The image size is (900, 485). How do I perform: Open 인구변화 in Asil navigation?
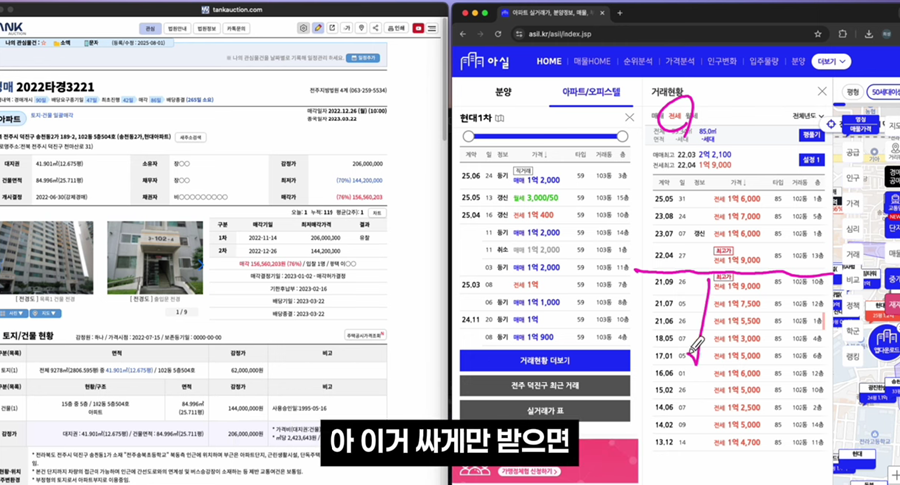point(721,61)
